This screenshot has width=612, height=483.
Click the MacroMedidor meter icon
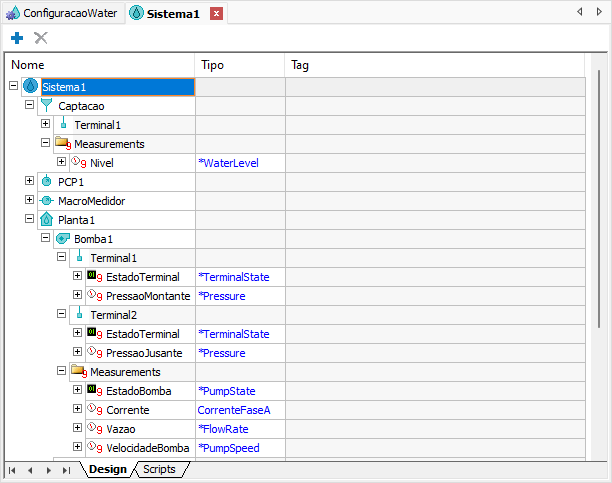pos(46,201)
